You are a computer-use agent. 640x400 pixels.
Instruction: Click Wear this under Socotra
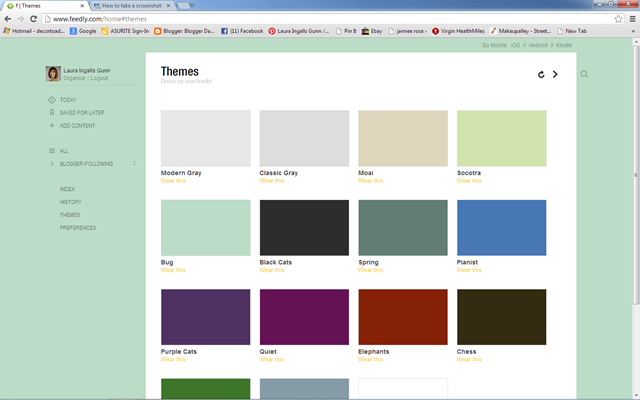click(x=469, y=180)
